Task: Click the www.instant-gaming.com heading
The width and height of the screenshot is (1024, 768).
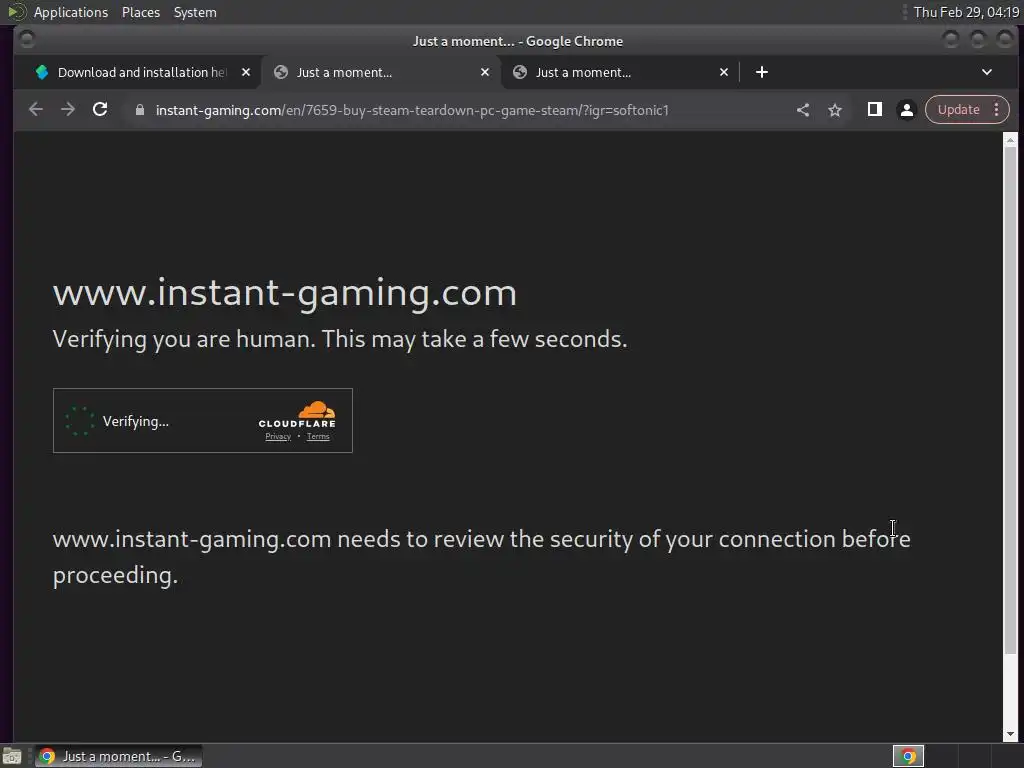Action: tap(285, 293)
